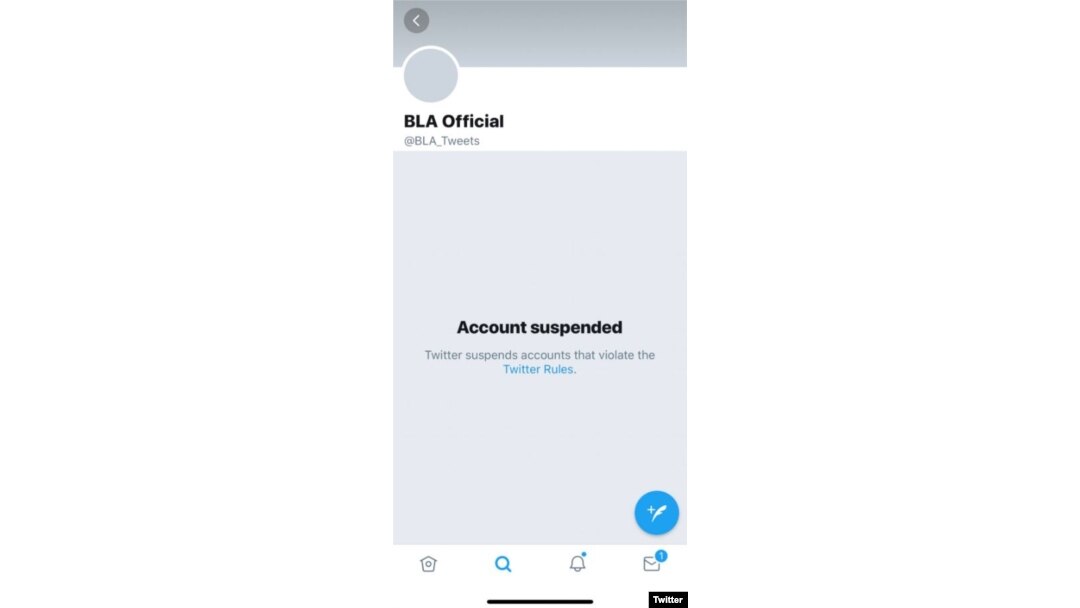This screenshot has height=608, width=1080.
Task: Tap the unread badge on Messages
Action: click(x=661, y=556)
